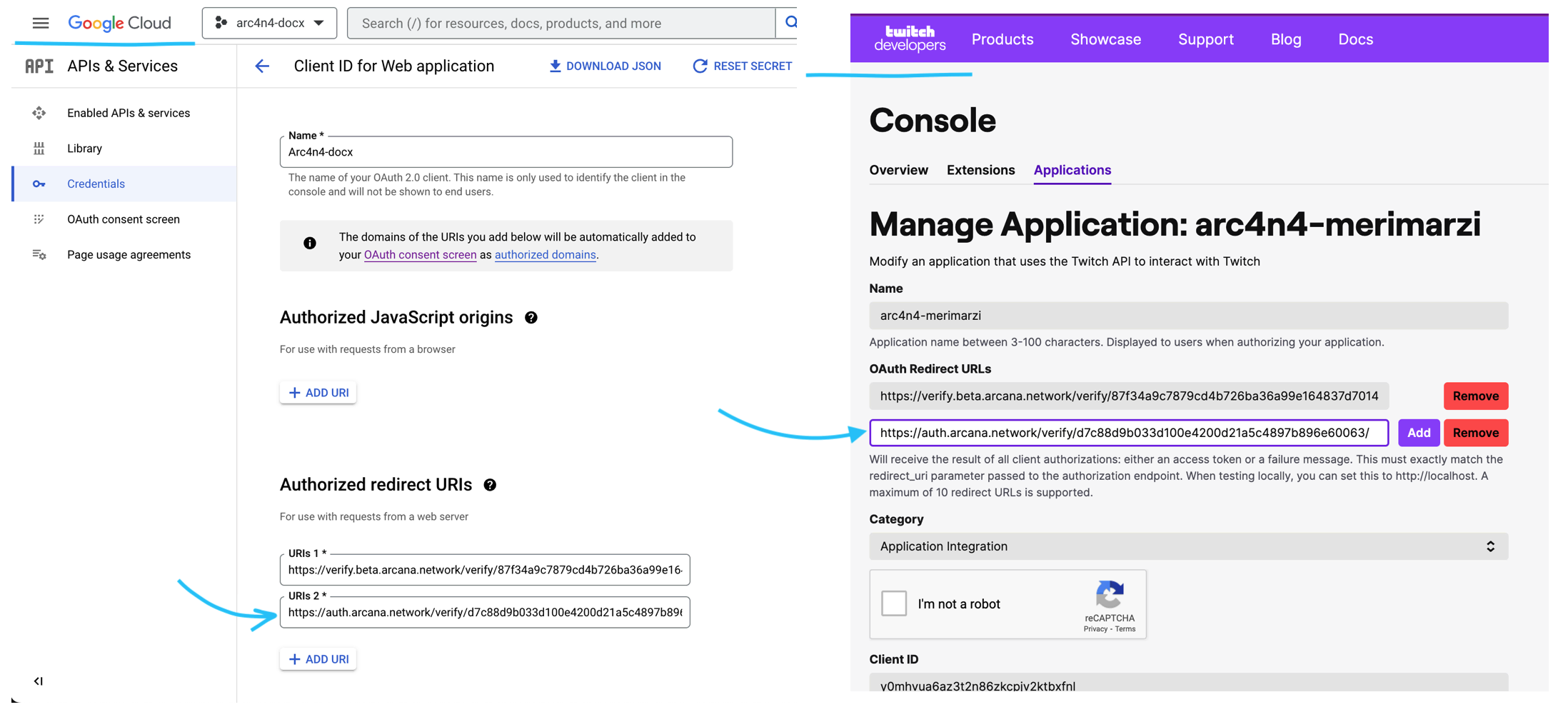
Task: Open the Google Cloud hamburger navigation menu
Action: point(41,23)
